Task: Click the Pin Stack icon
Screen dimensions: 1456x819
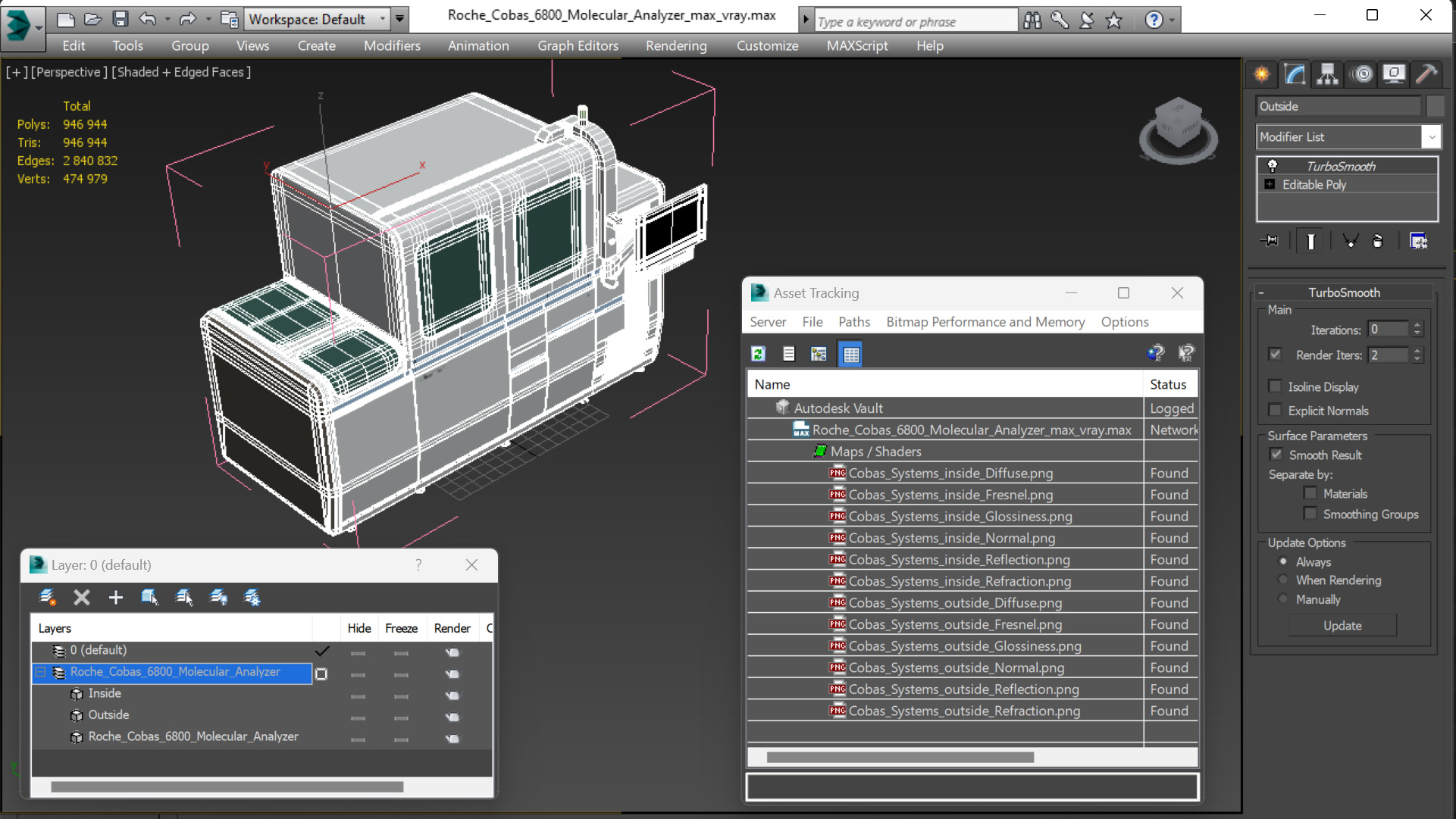Action: (1270, 241)
